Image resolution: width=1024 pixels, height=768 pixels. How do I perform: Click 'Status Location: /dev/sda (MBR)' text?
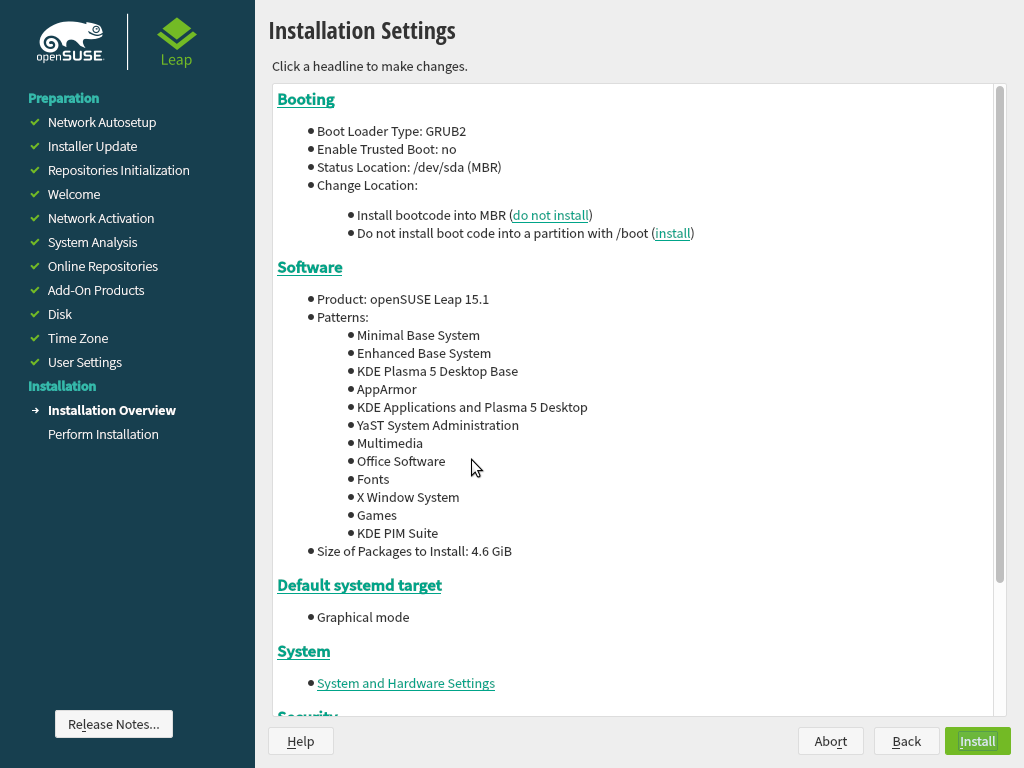[409, 167]
